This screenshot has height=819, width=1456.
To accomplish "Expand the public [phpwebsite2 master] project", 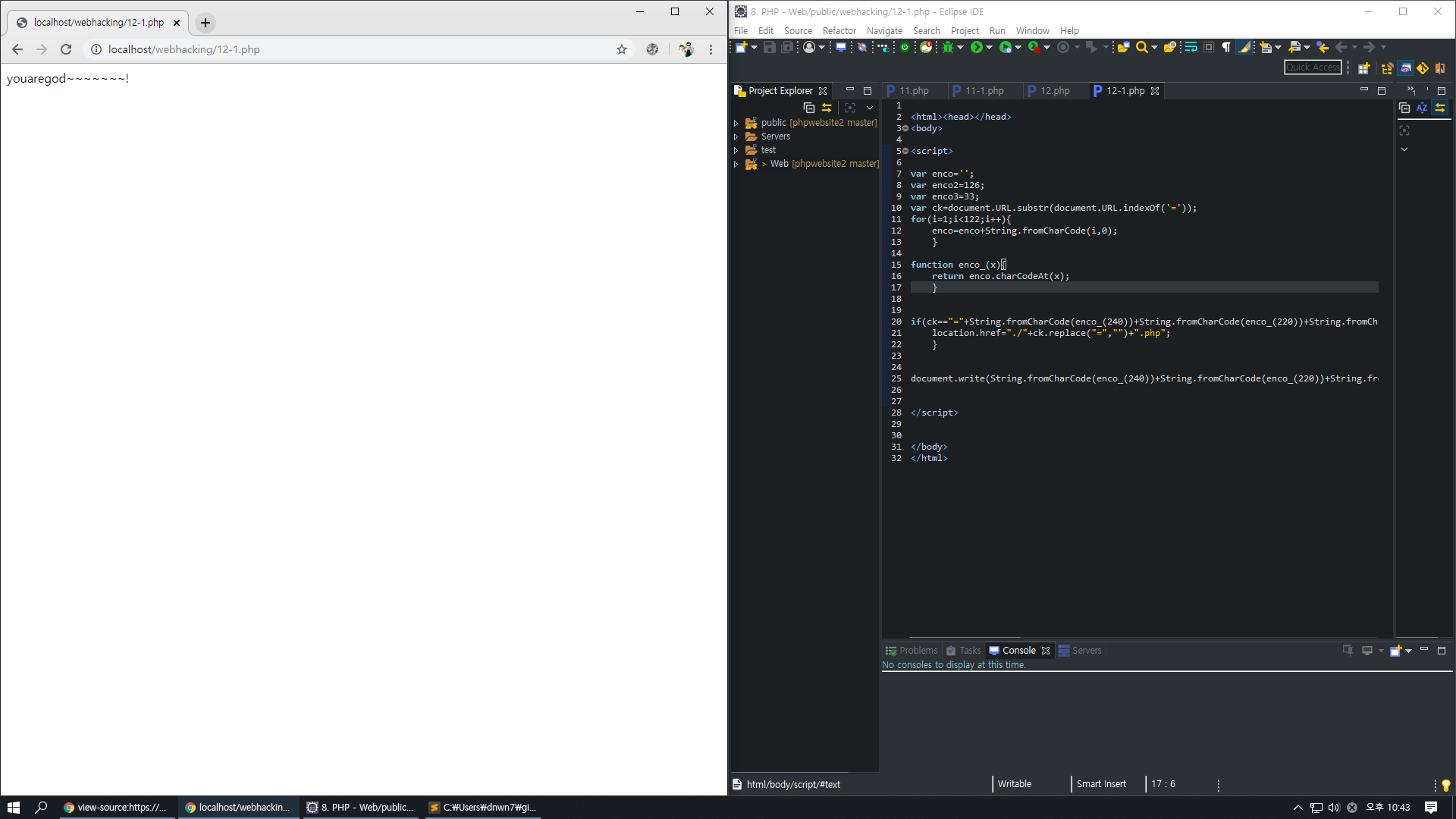I will tap(736, 123).
